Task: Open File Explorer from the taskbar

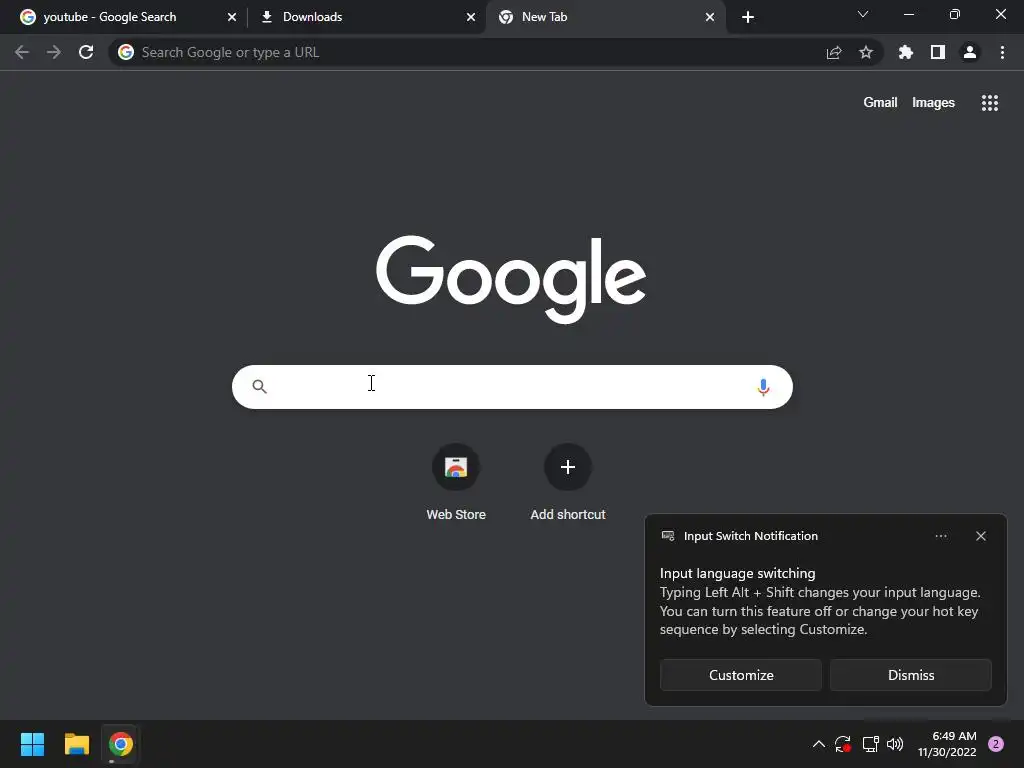Action: (76, 744)
